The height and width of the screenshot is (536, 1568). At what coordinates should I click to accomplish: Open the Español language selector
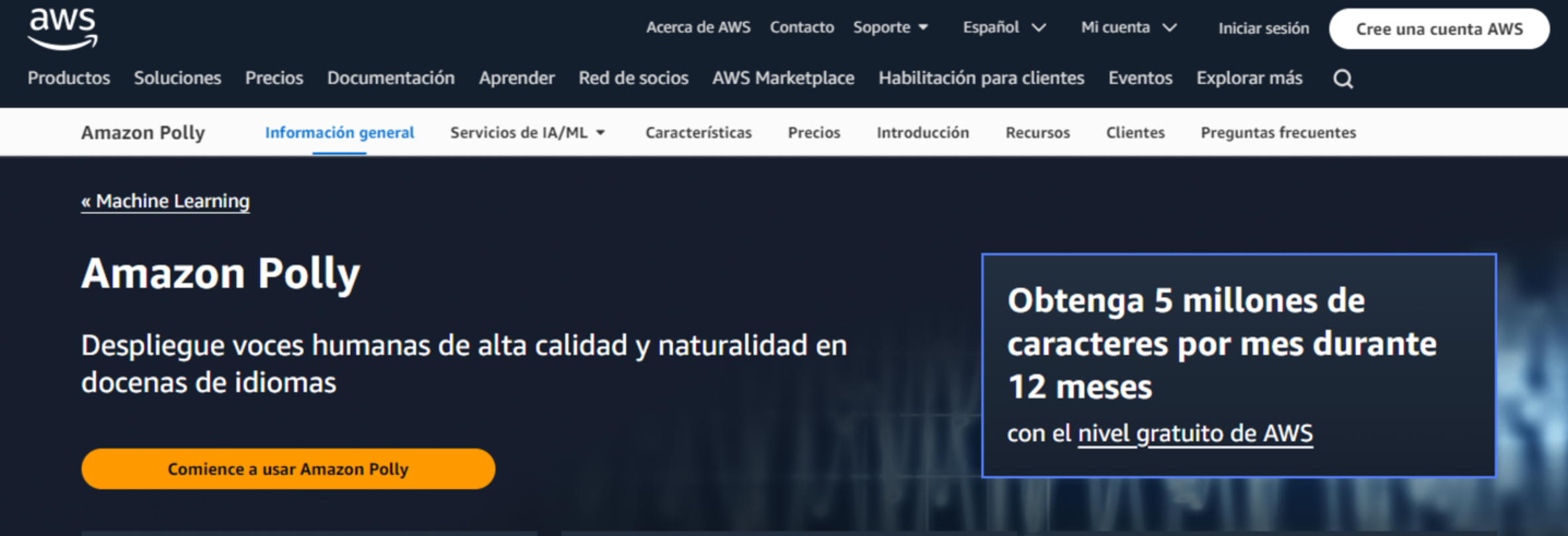pyautogui.click(x=1004, y=27)
